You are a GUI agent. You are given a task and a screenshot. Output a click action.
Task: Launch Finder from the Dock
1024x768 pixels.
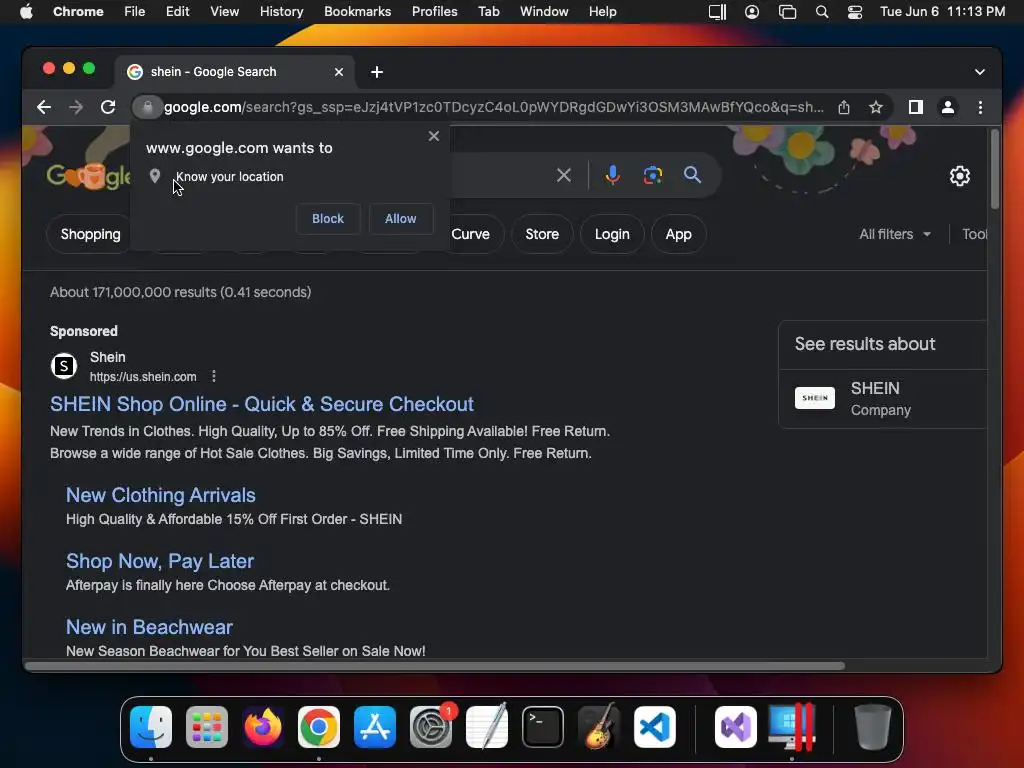151,727
